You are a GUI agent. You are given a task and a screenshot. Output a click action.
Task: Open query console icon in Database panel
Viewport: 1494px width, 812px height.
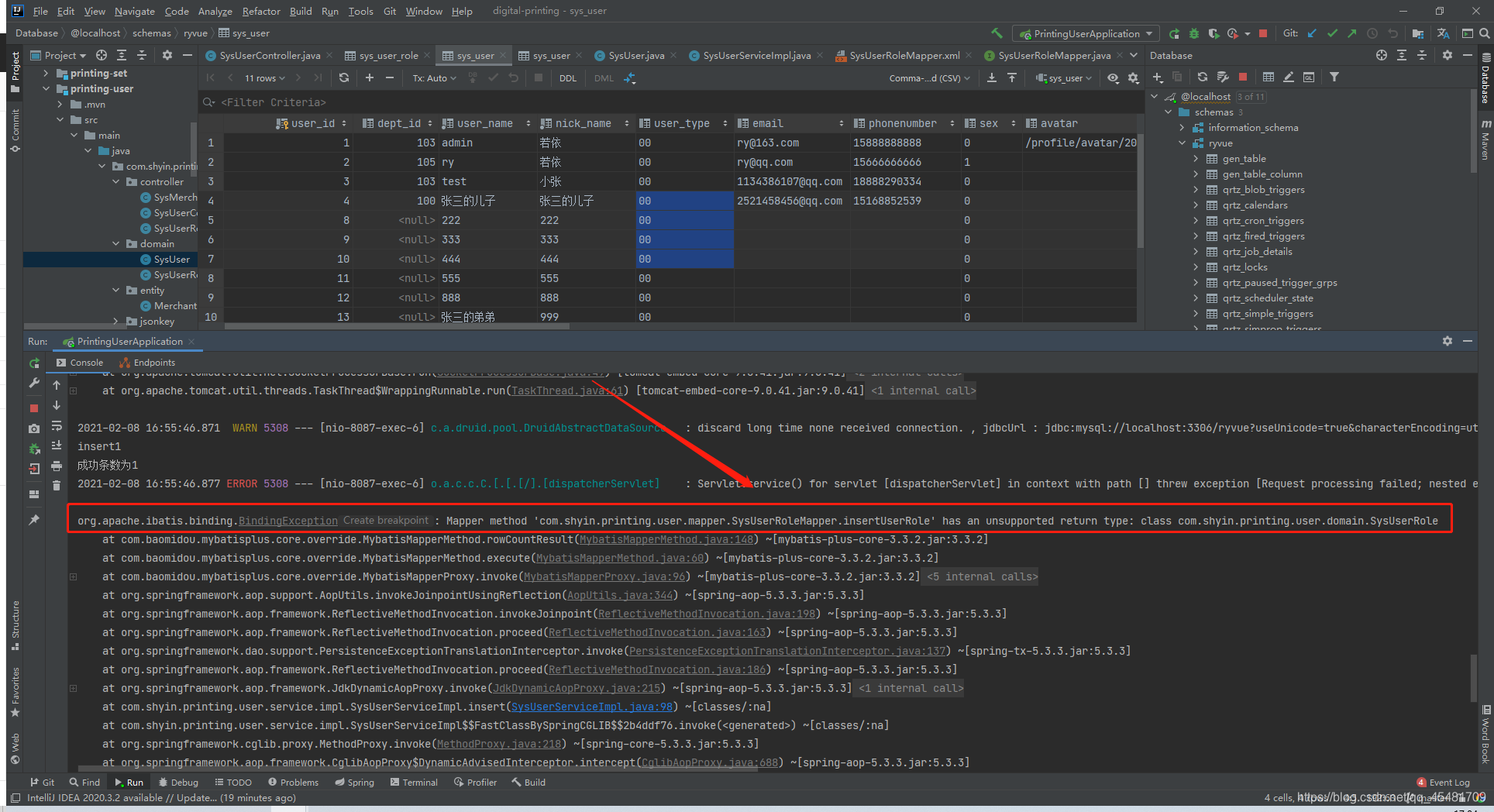click(x=1309, y=77)
